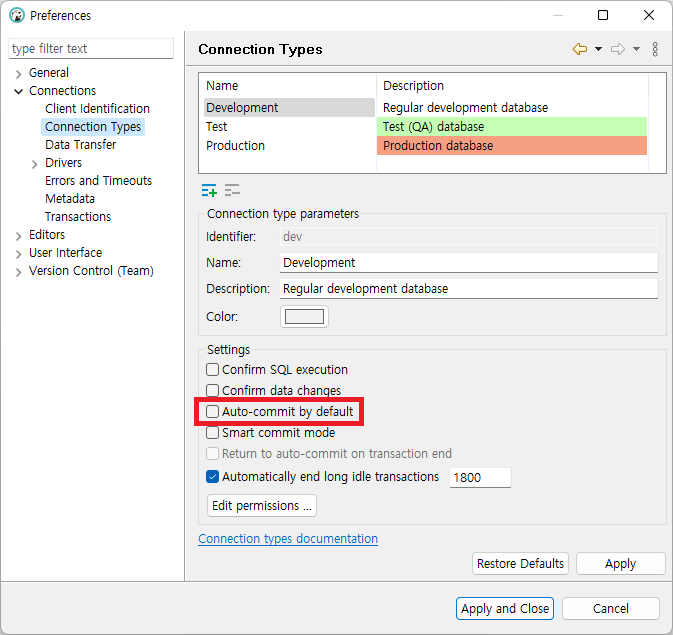Enable Confirm SQL execution checkbox
This screenshot has height=635, width=673.
(x=212, y=370)
